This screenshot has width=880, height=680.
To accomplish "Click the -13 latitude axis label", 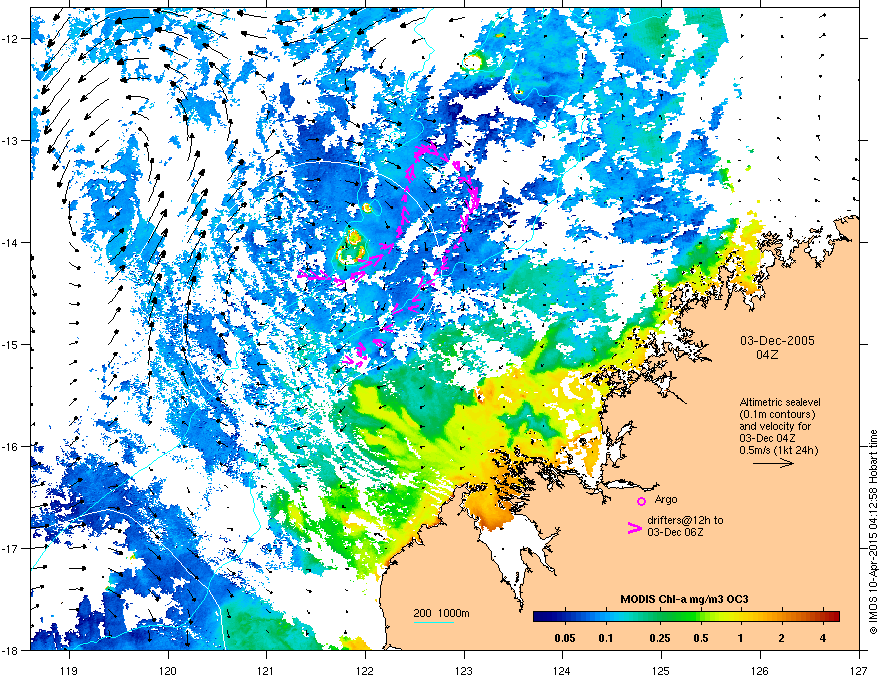I will pos(11,141).
